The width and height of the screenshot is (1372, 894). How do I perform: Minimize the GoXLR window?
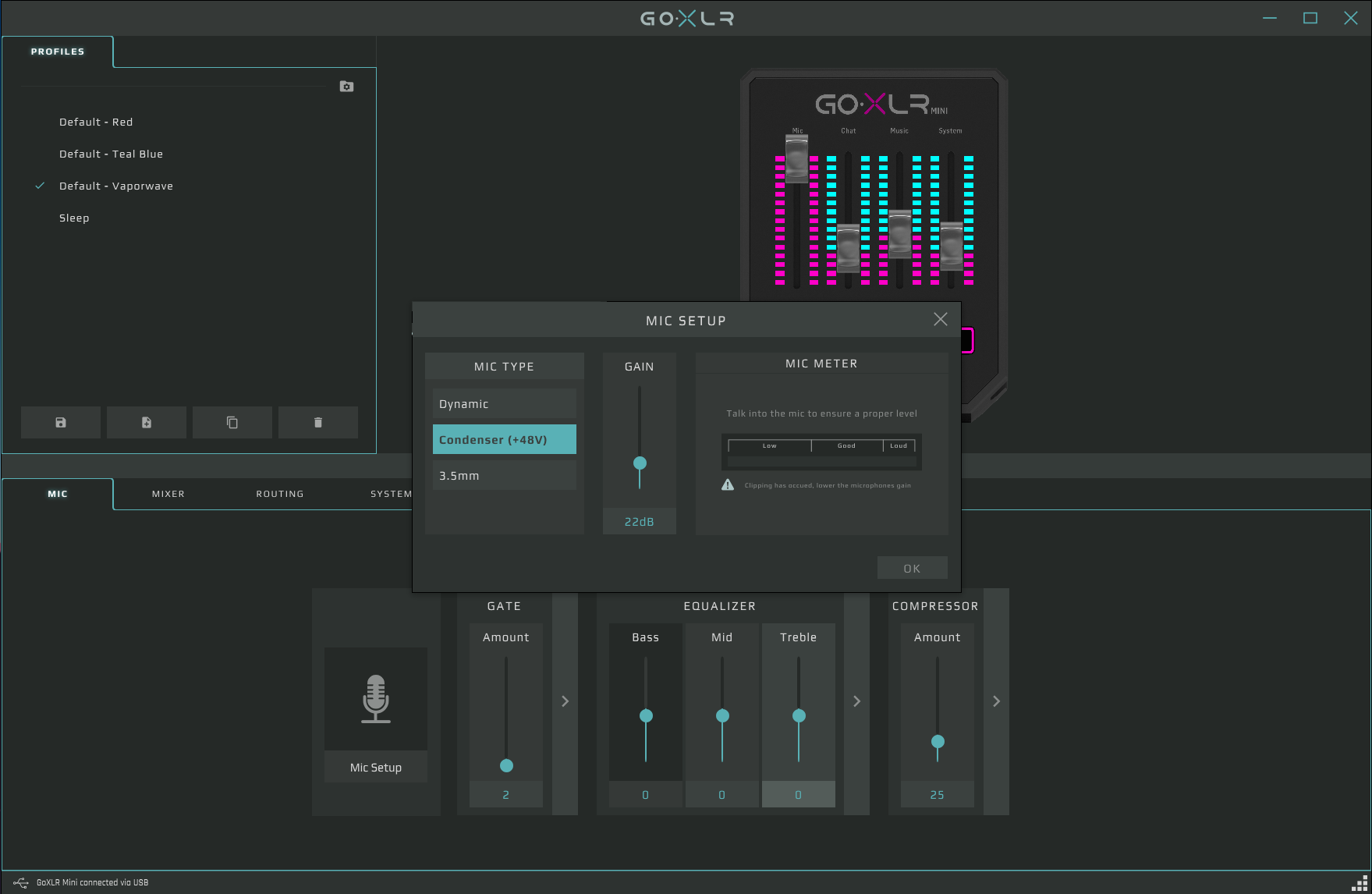[1270, 18]
